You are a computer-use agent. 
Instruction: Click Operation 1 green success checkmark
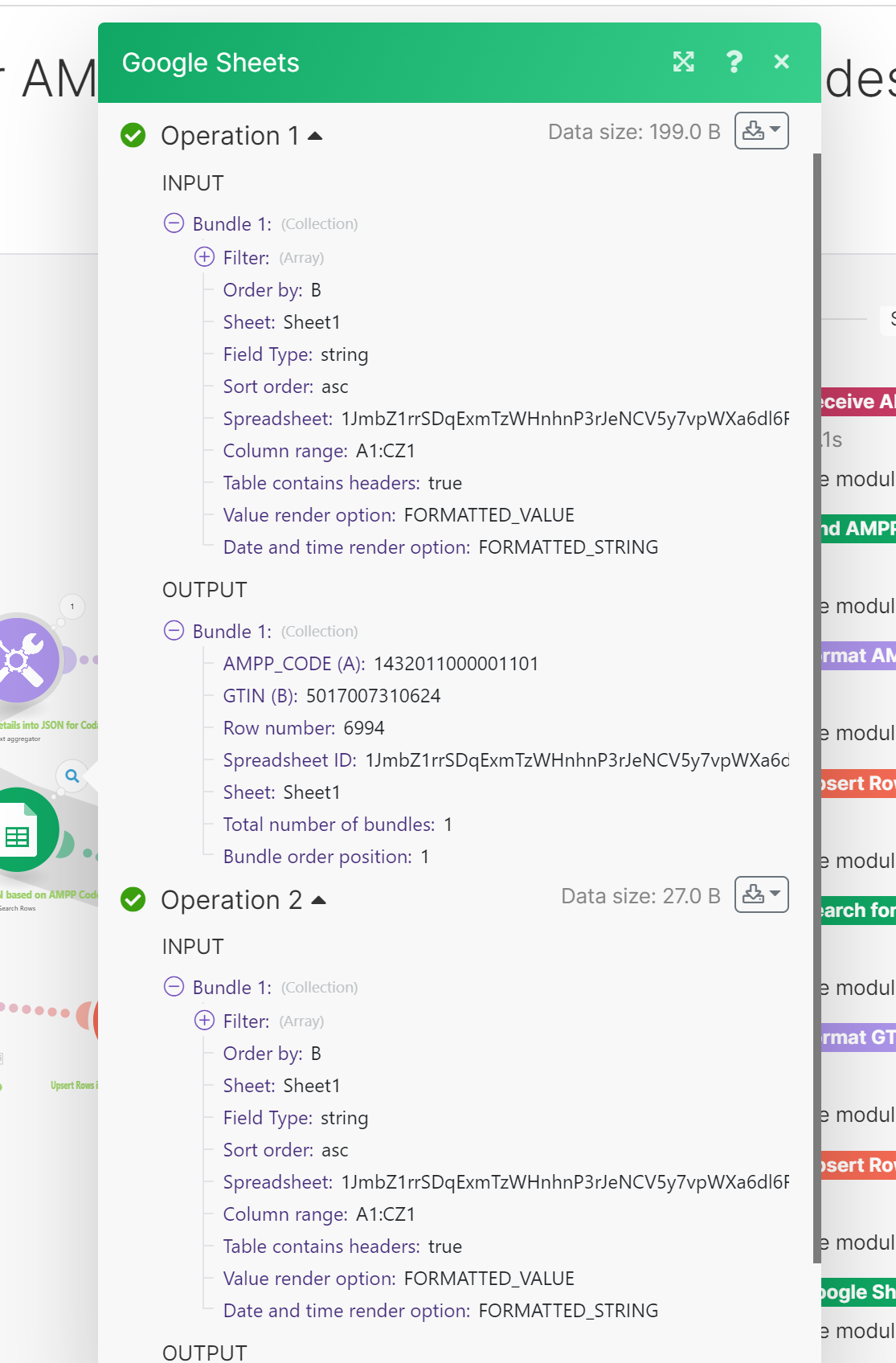coord(133,136)
